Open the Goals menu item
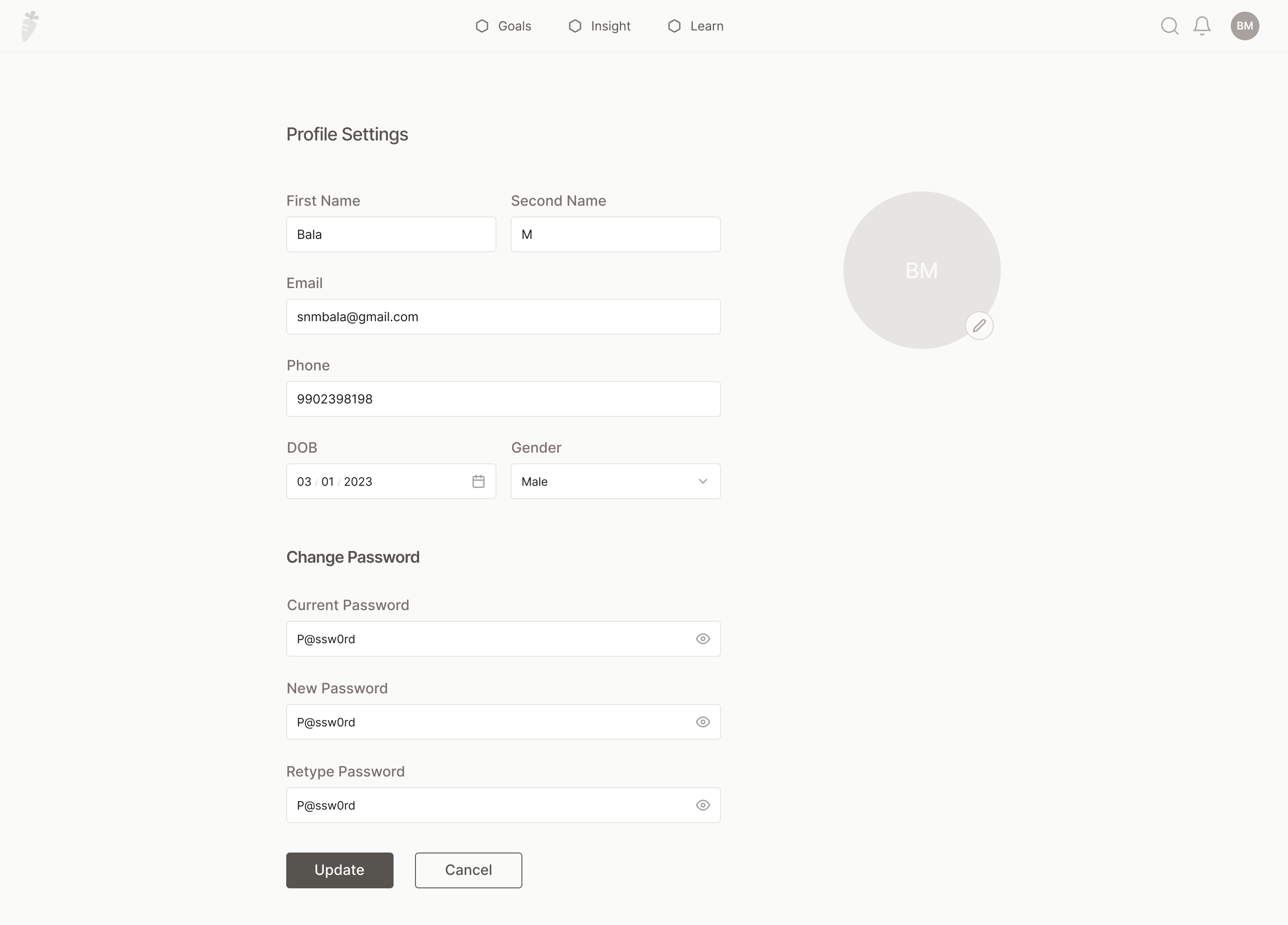This screenshot has width=1288, height=925. [514, 26]
